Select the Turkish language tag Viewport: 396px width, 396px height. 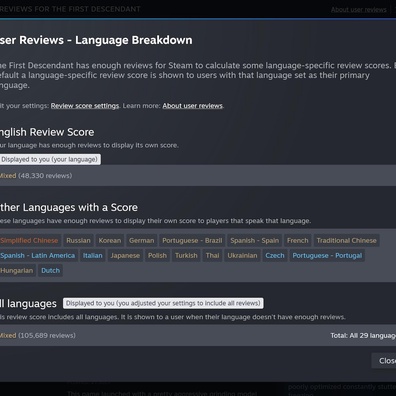point(186,255)
